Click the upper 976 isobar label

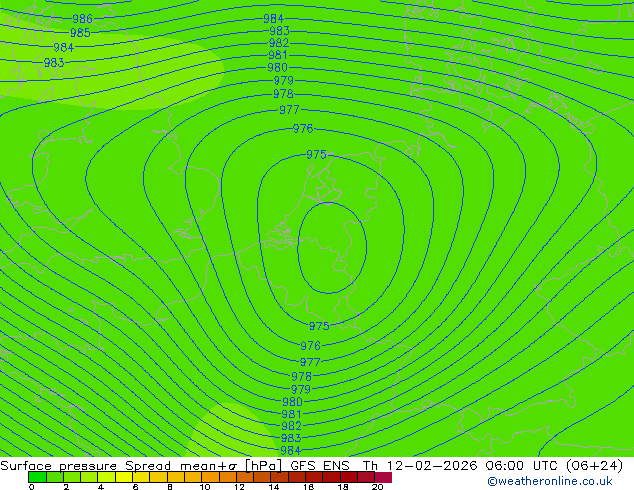tap(303, 129)
